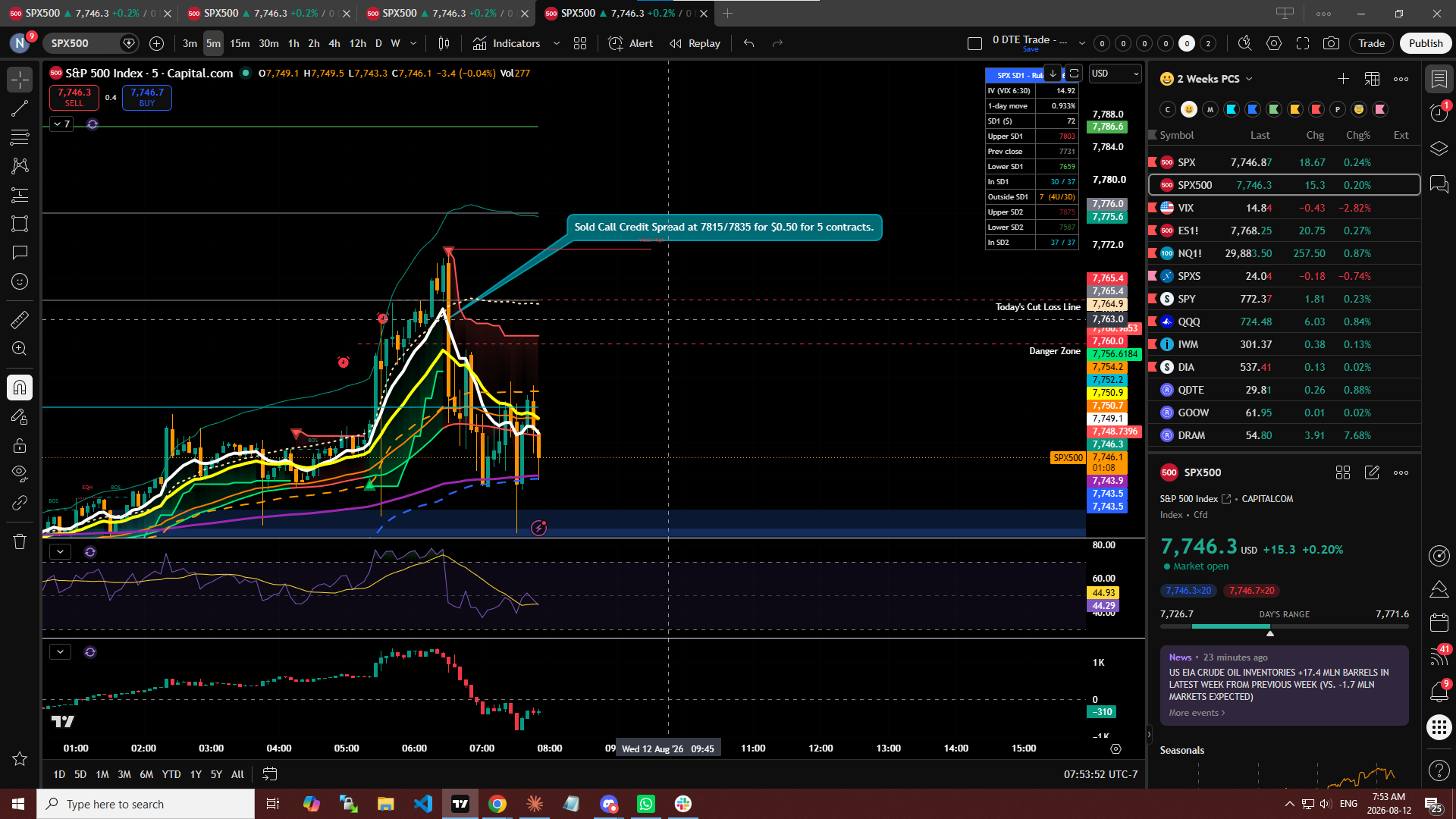Open the news feed icon with 41 badge
The height and width of the screenshot is (819, 1456).
coord(1439,657)
